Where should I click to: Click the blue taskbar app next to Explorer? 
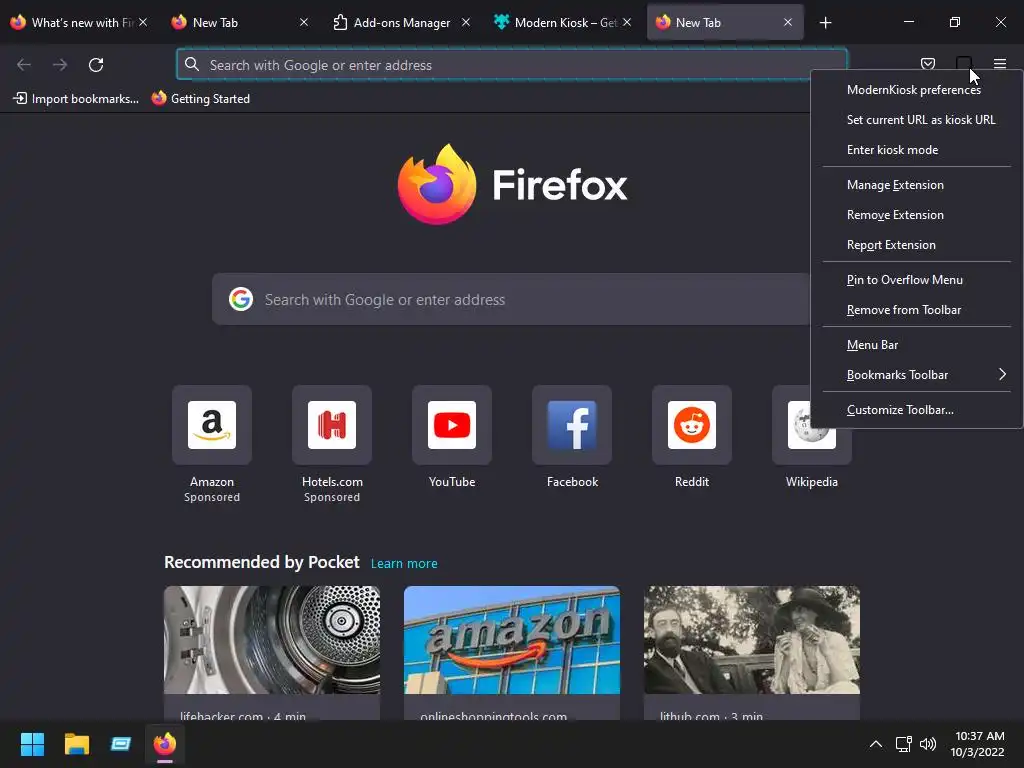point(121,744)
